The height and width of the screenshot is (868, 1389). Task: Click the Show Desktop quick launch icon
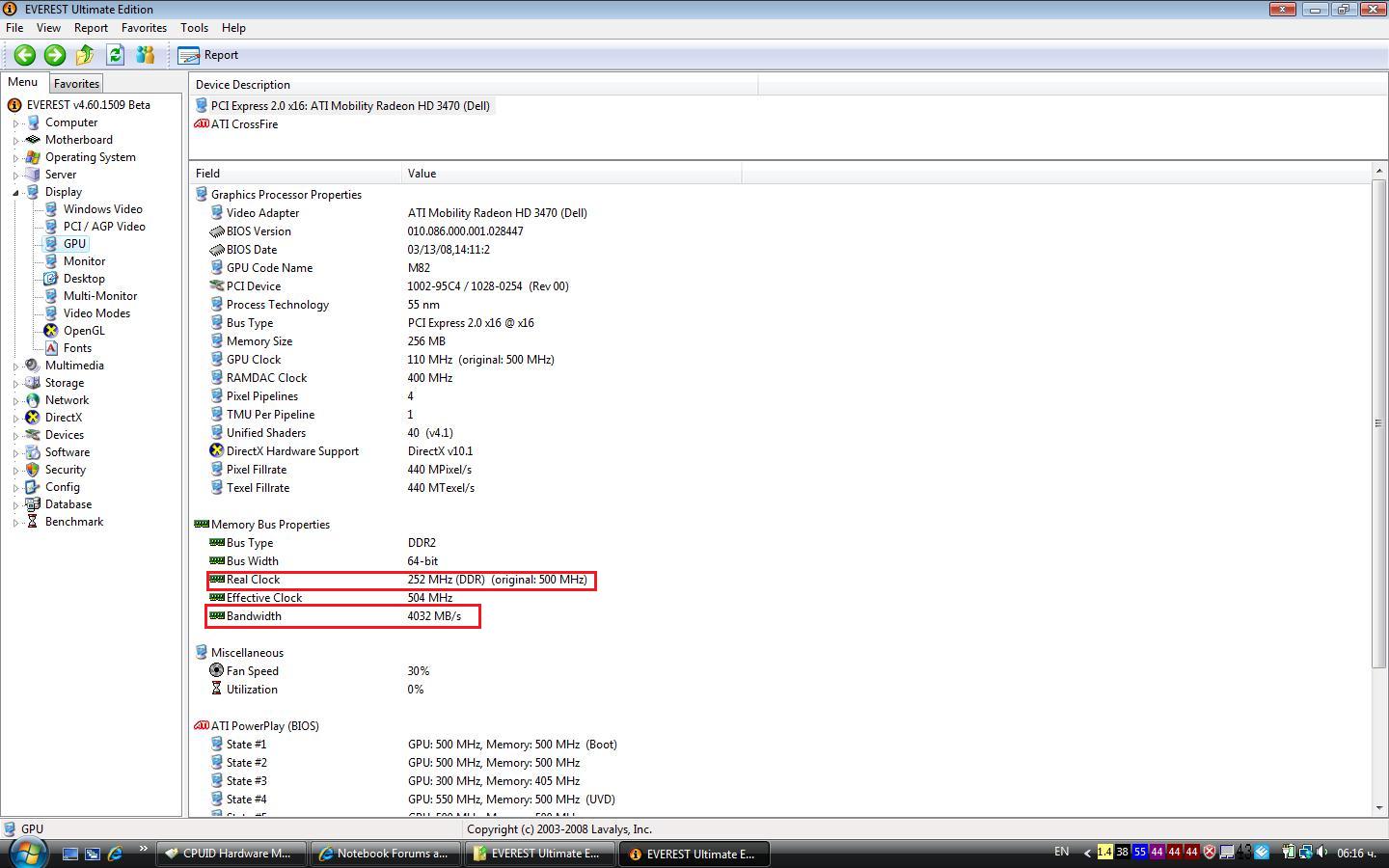pos(69,854)
